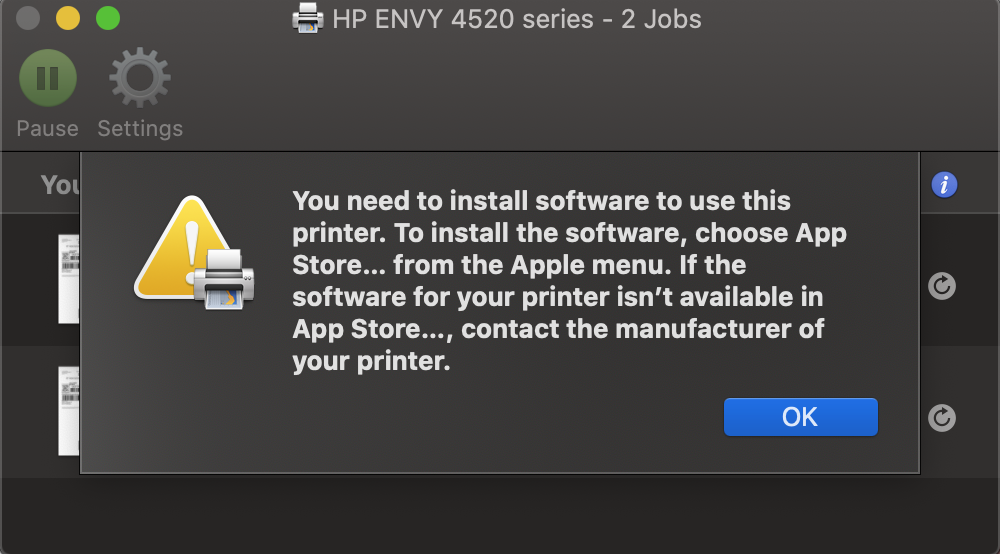Image resolution: width=1000 pixels, height=554 pixels.
Task: Click the Pause text label in the toolbar
Action: pos(47,129)
